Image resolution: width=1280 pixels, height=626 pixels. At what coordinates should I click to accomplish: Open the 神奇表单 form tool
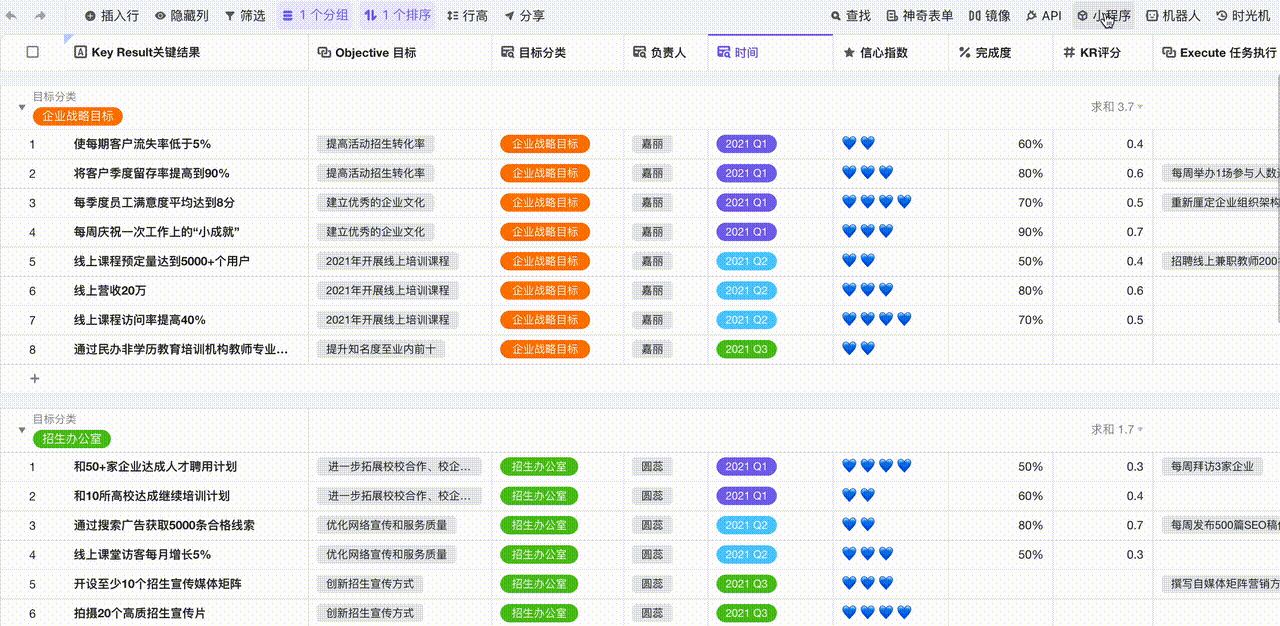pos(920,16)
